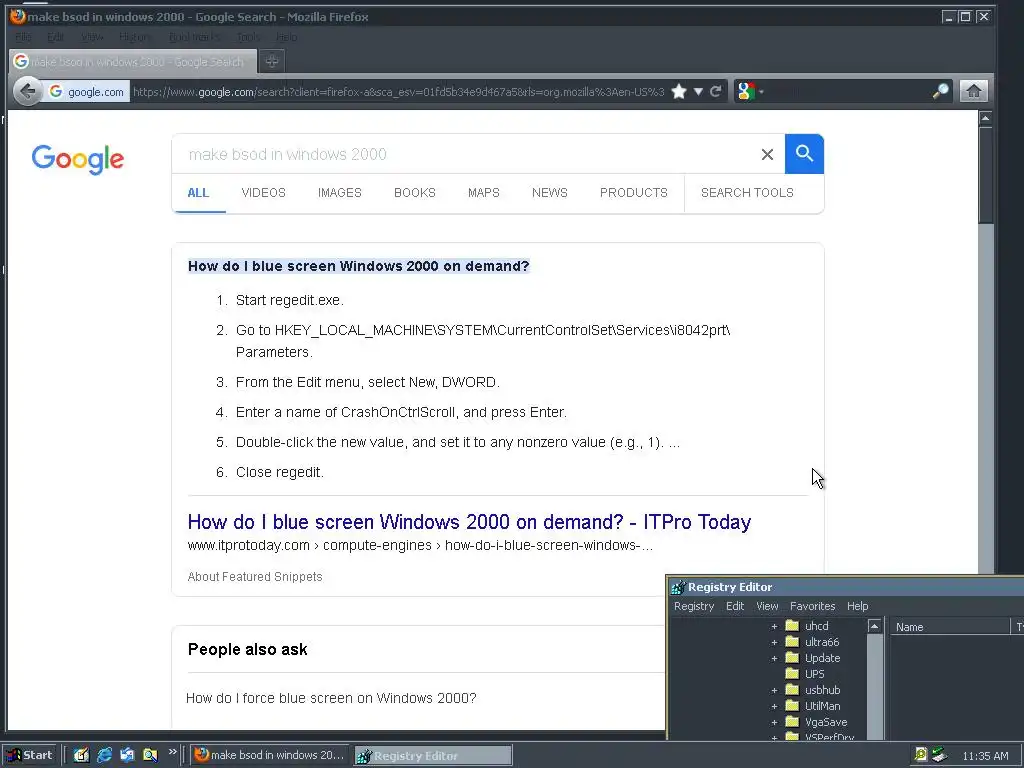Open the Favorites menu in Registry Editor
Screen dimensions: 1024x768
pyautogui.click(x=812, y=606)
